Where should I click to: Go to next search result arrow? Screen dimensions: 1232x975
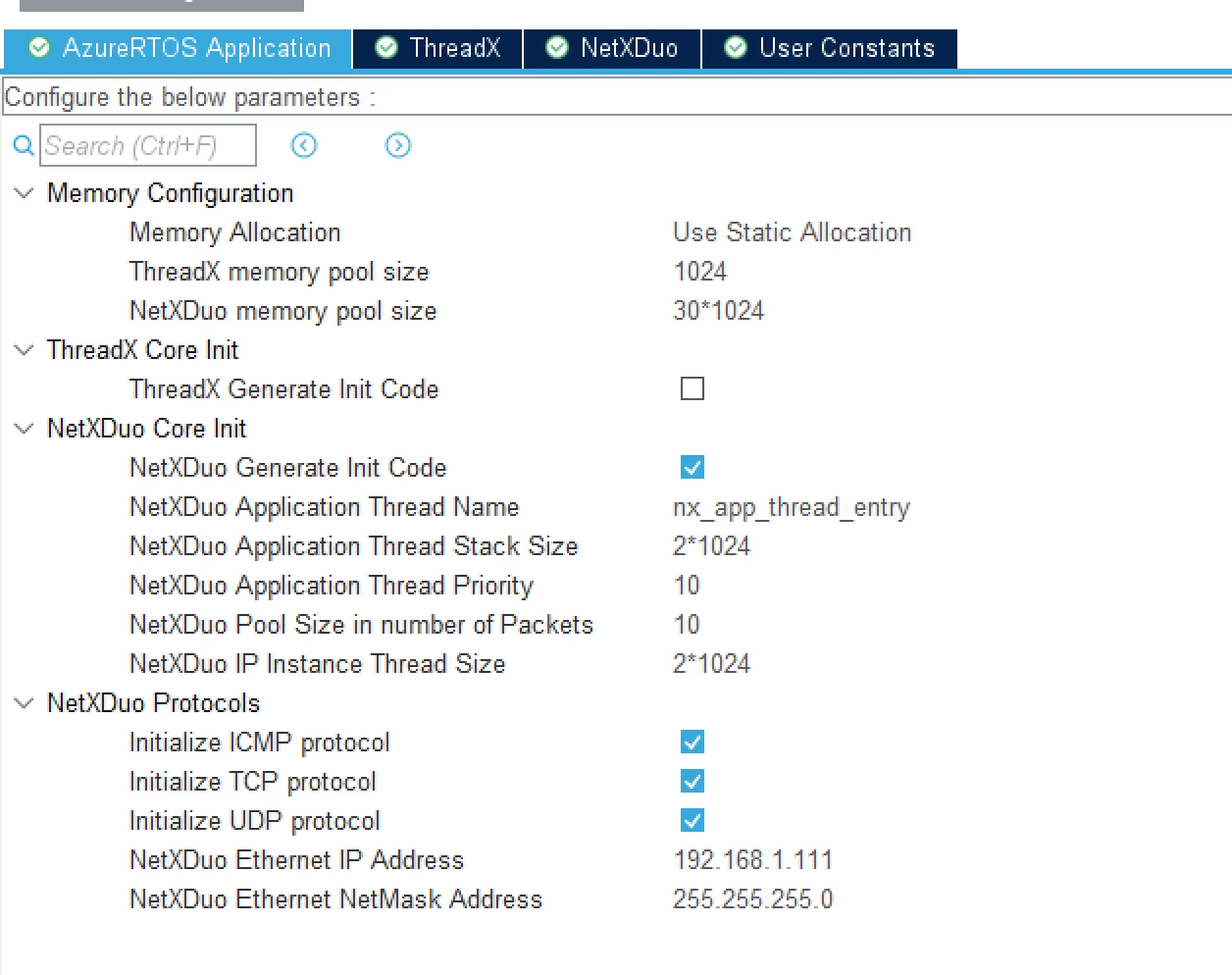click(x=397, y=145)
